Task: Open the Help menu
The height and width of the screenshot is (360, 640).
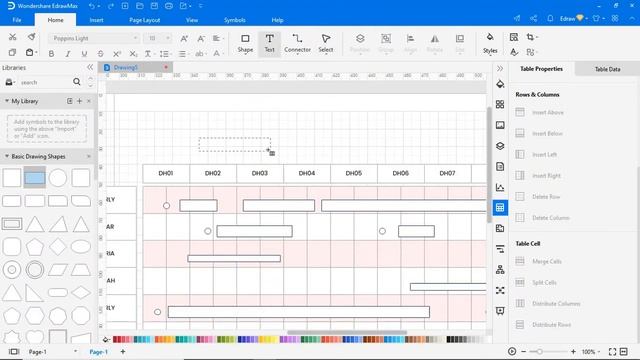Action: click(x=277, y=20)
